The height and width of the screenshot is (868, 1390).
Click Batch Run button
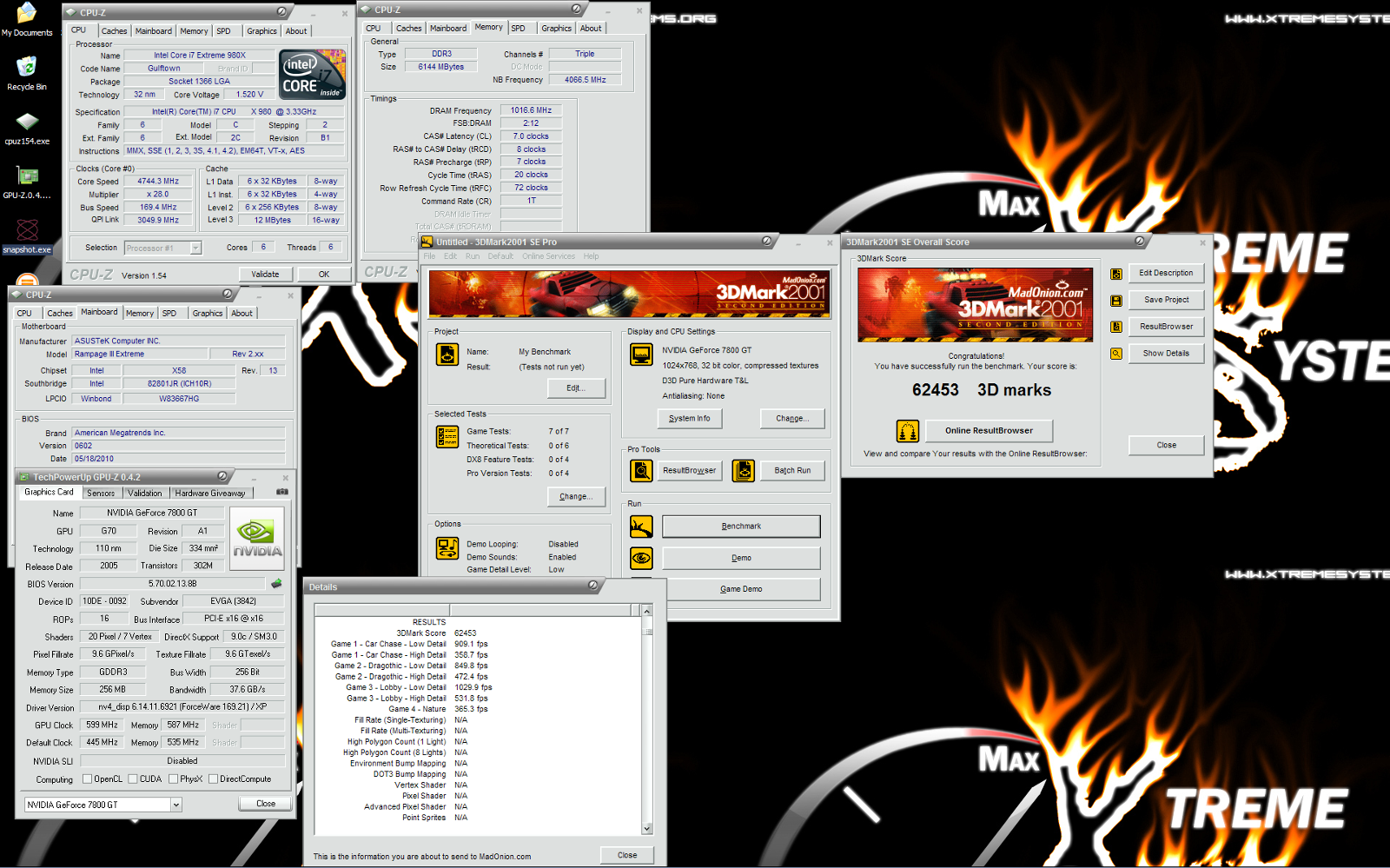(x=792, y=470)
